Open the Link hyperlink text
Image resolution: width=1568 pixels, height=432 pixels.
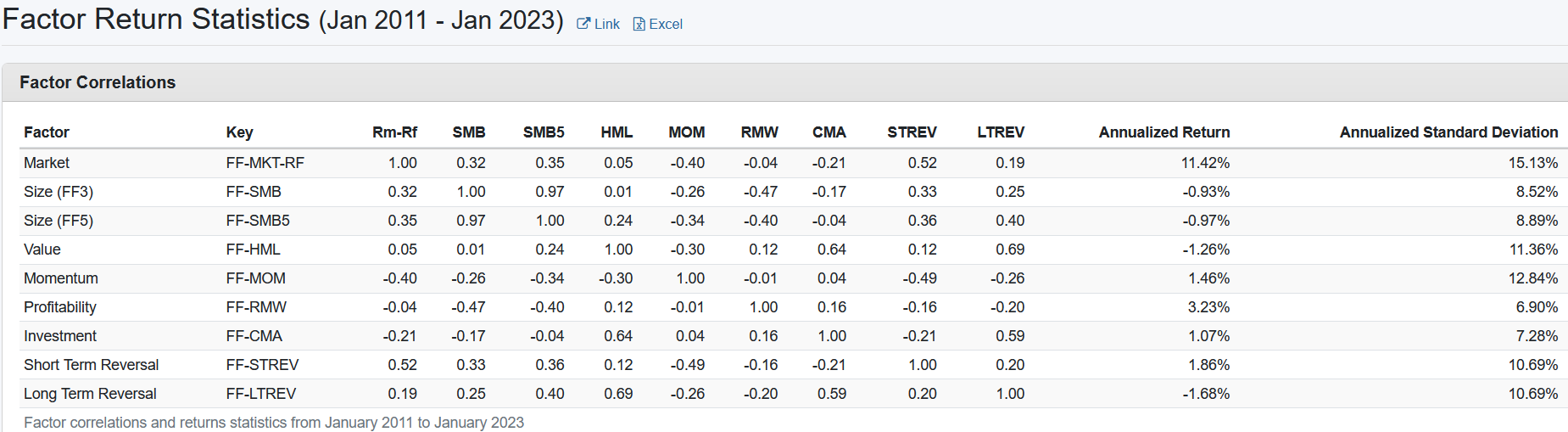(x=607, y=24)
